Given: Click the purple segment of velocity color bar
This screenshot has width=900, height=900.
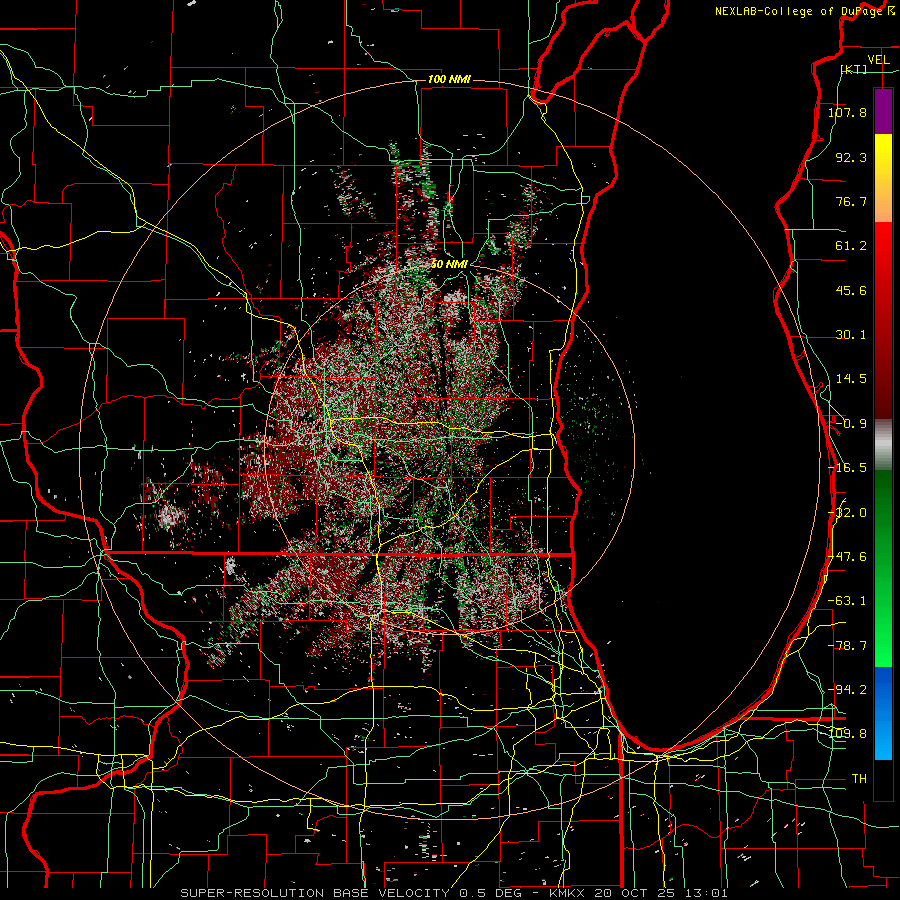Looking at the screenshot, I should tap(883, 111).
